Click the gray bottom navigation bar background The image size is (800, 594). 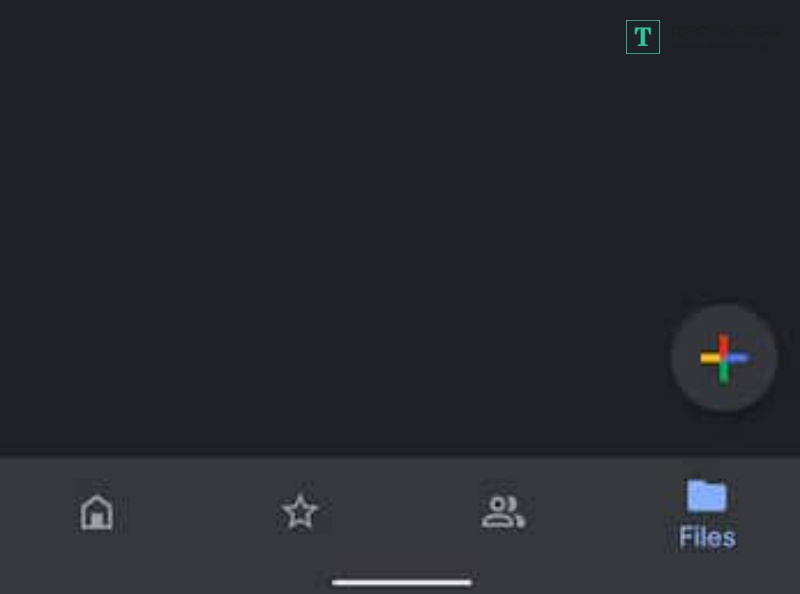click(x=400, y=526)
